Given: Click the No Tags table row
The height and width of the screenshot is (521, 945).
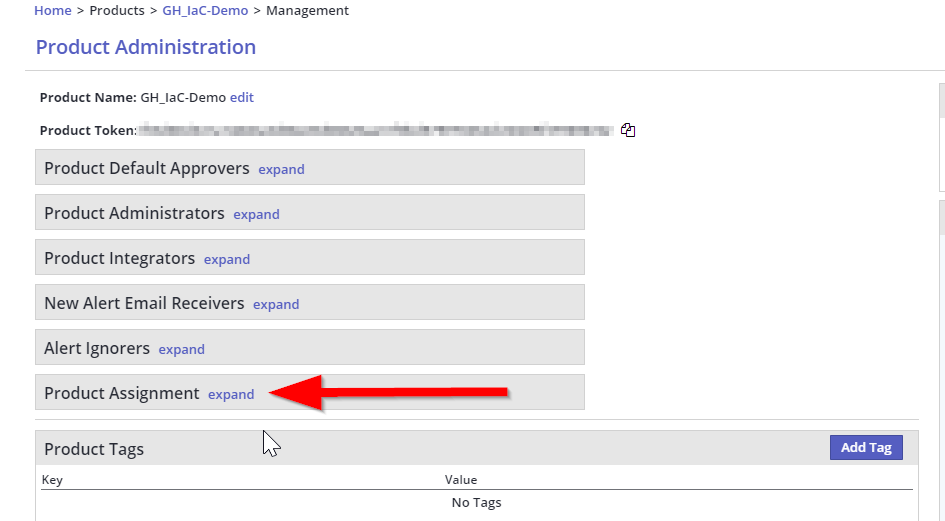Looking at the screenshot, I should 476,502.
